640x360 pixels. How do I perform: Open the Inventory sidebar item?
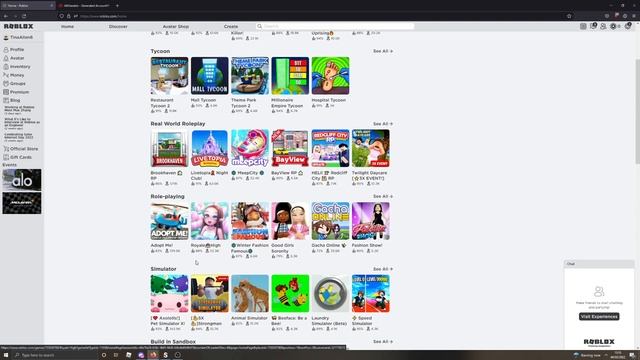[x=16, y=67]
